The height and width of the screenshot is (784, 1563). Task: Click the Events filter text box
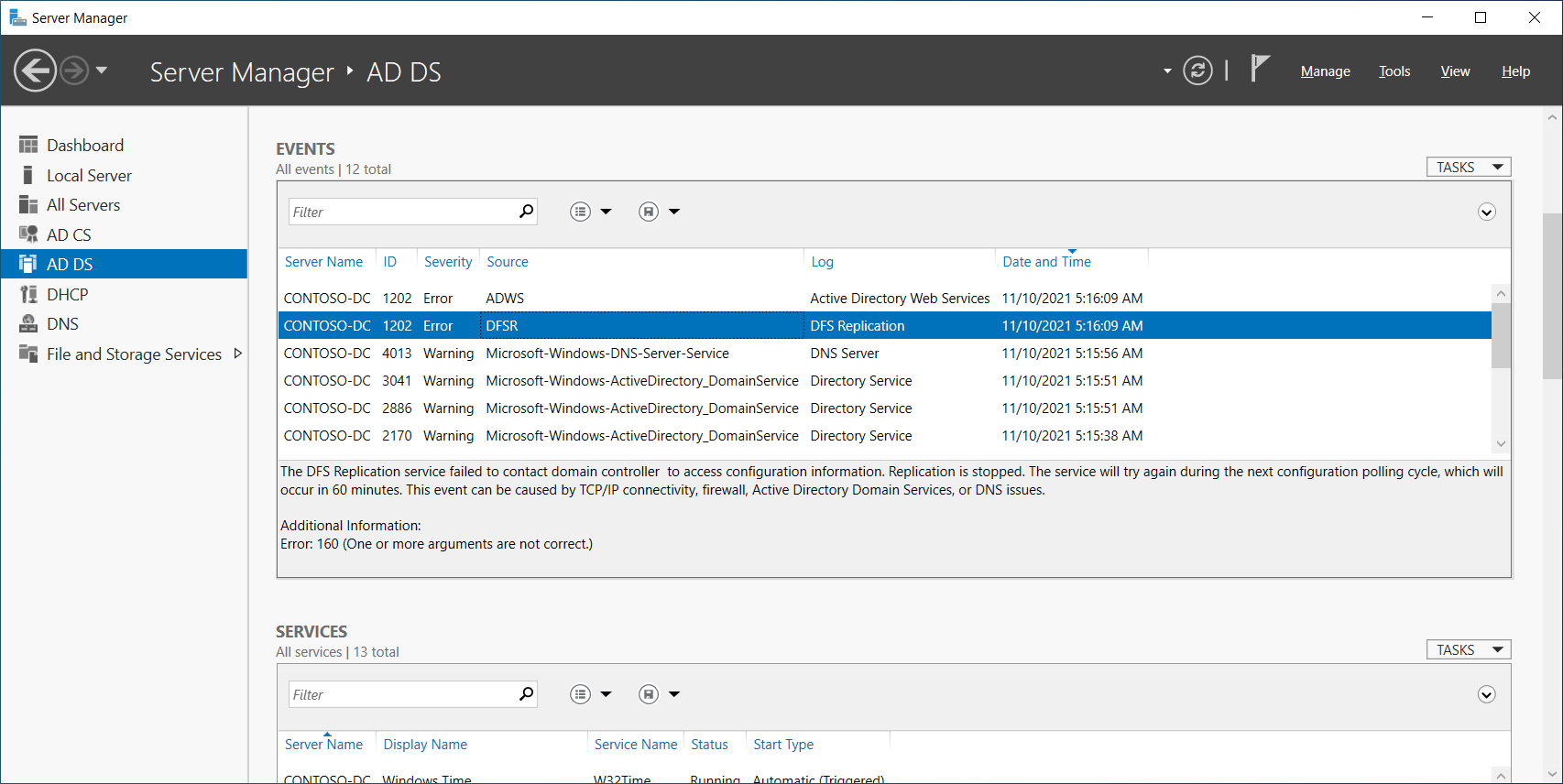pos(403,212)
